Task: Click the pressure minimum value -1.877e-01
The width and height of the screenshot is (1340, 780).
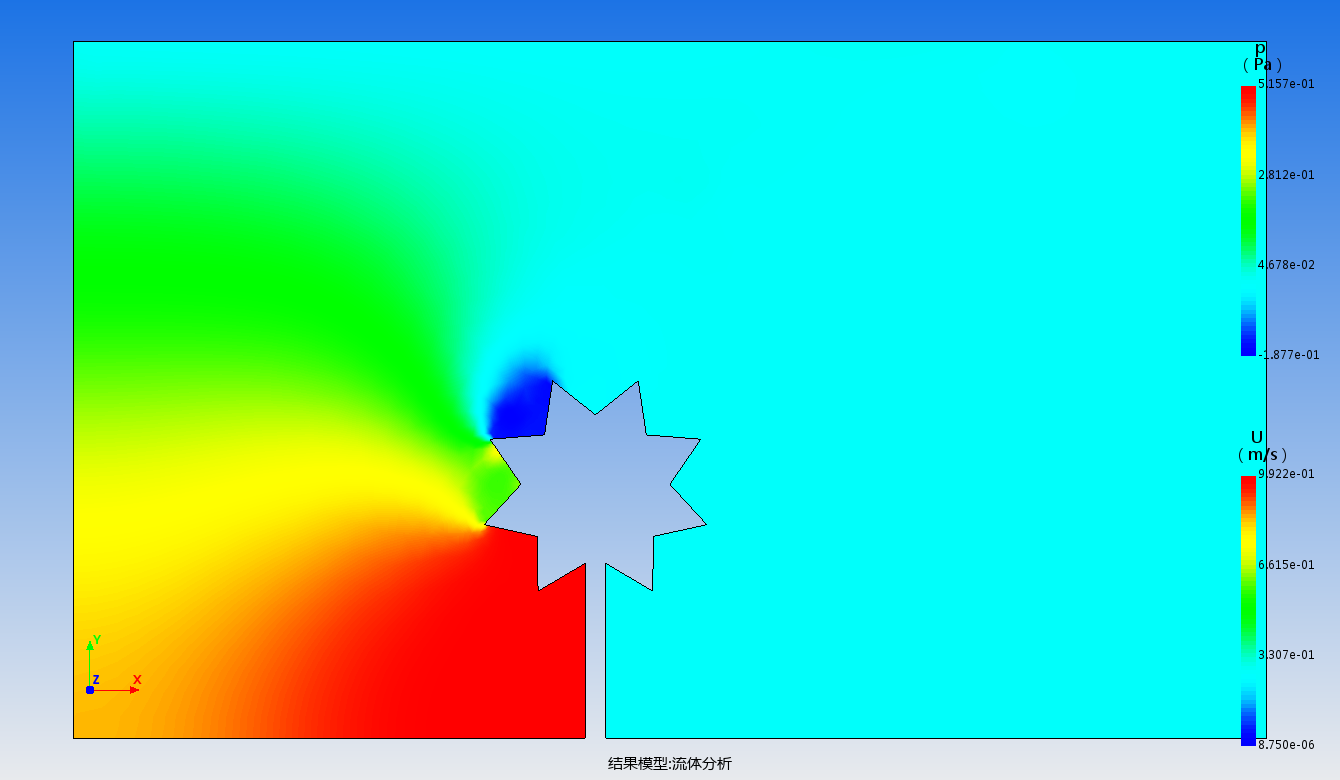Action: (x=1288, y=354)
